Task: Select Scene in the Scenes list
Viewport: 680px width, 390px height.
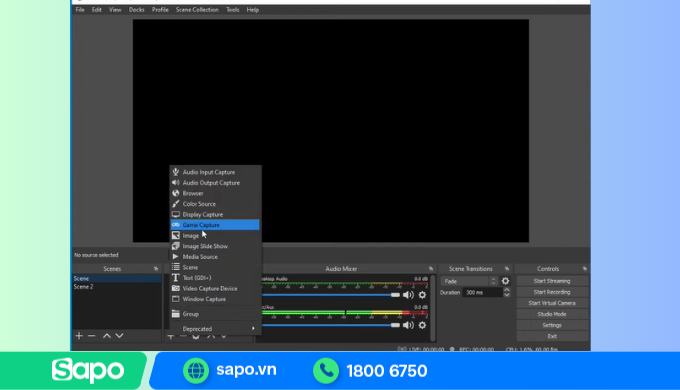Action: [117, 279]
